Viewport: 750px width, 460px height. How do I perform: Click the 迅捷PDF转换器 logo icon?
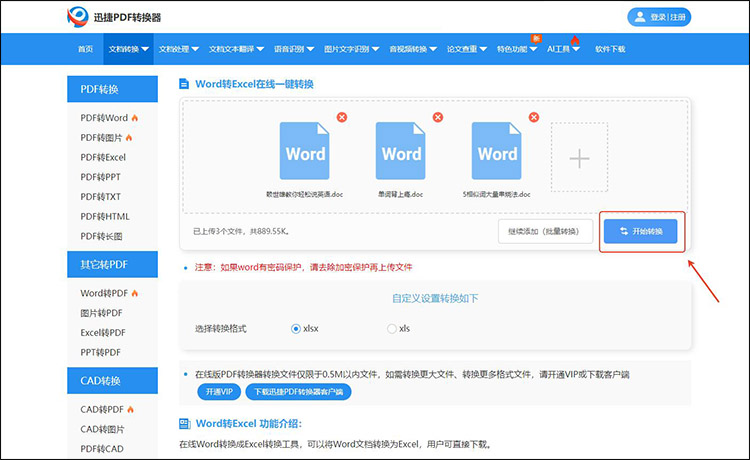(x=77, y=17)
